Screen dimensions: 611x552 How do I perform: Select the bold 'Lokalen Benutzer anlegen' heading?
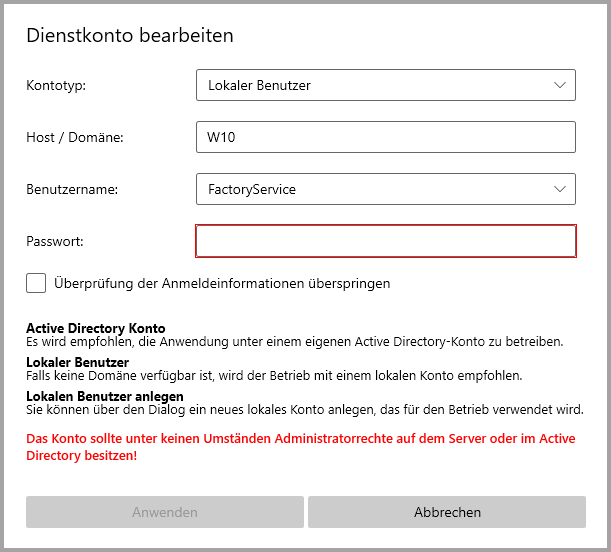pyautogui.click(x=104, y=396)
